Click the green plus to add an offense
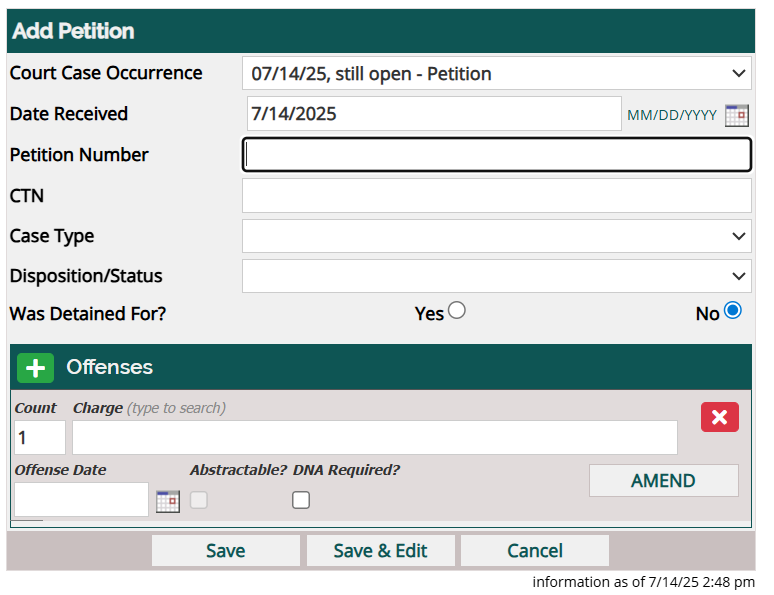Screen dimensions: 774x595 [x=36, y=368]
